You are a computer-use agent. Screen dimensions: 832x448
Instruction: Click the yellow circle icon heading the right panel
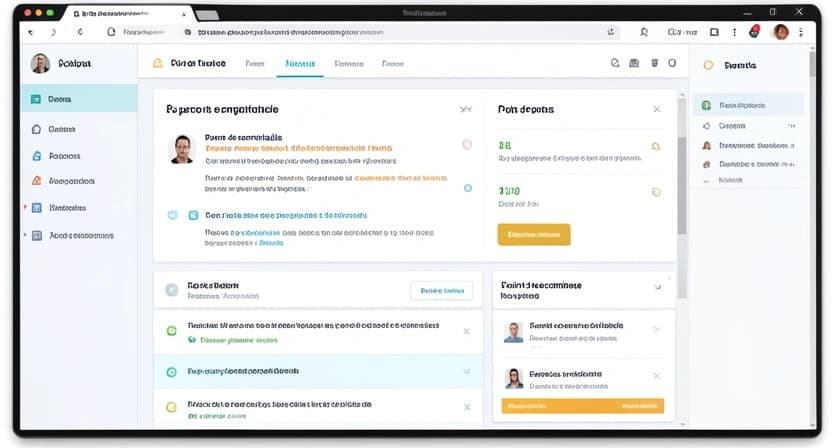(x=708, y=65)
